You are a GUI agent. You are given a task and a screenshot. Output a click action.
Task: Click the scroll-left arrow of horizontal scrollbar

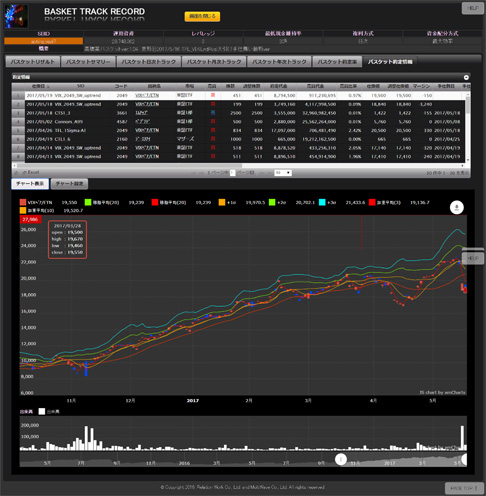pyautogui.click(x=14, y=166)
